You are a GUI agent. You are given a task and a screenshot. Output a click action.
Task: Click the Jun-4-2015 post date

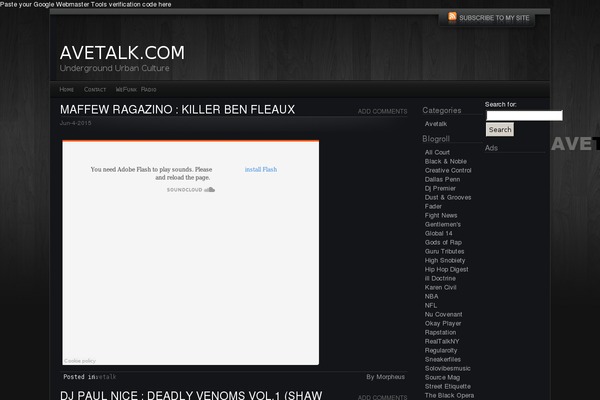click(x=75, y=123)
